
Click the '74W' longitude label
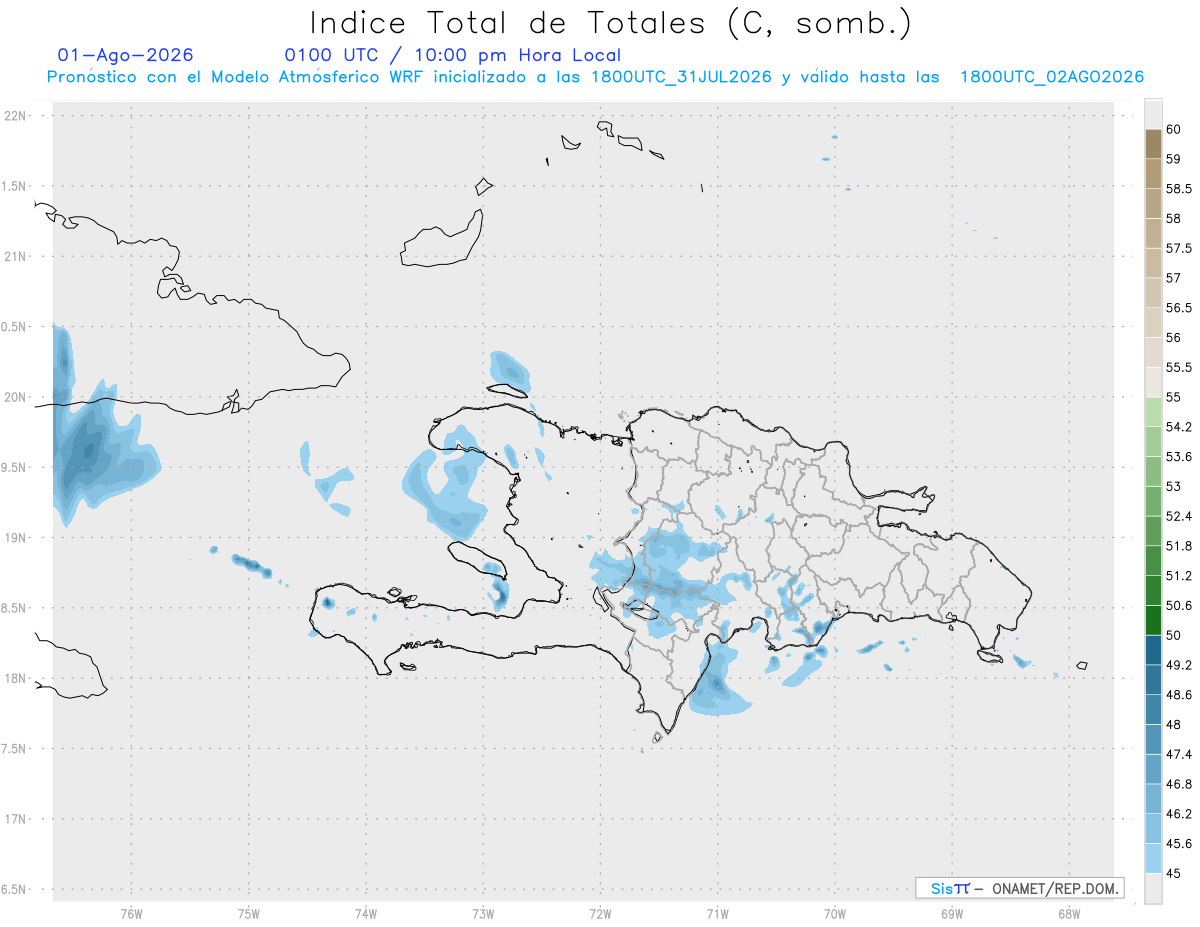(366, 914)
